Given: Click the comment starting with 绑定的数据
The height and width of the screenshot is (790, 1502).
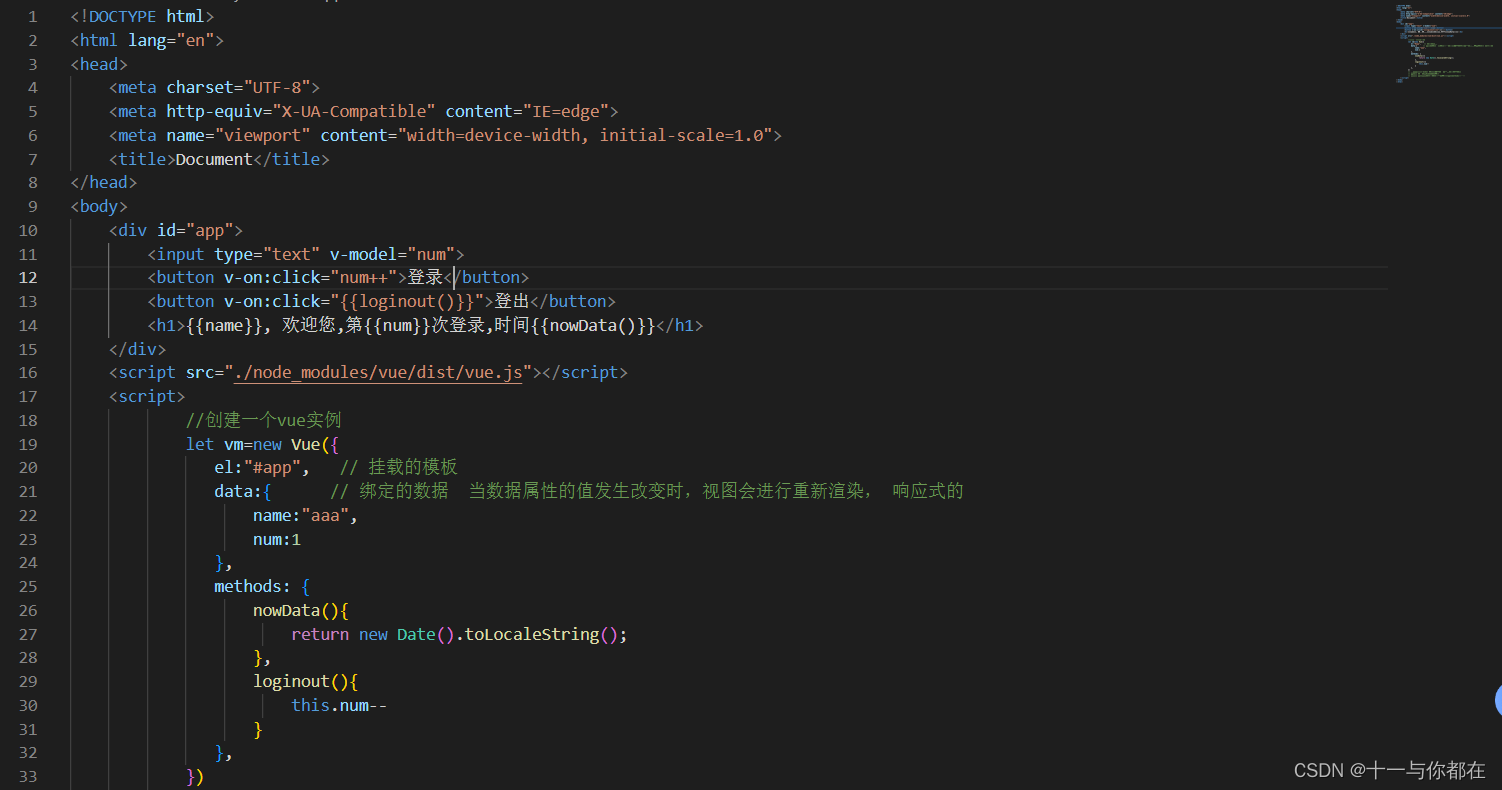Looking at the screenshot, I should coord(646,492).
